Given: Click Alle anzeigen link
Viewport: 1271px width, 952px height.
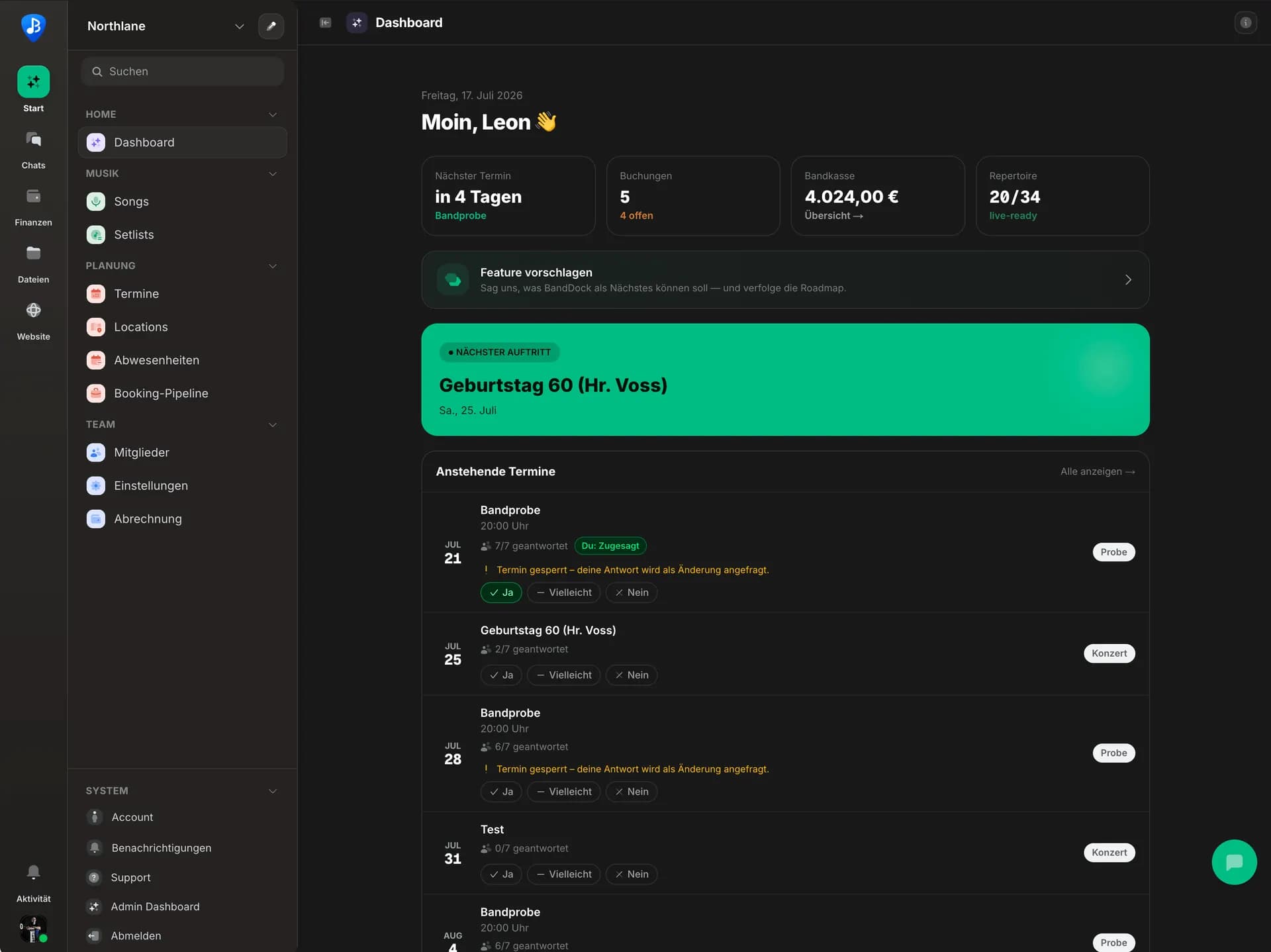Looking at the screenshot, I should 1098,471.
